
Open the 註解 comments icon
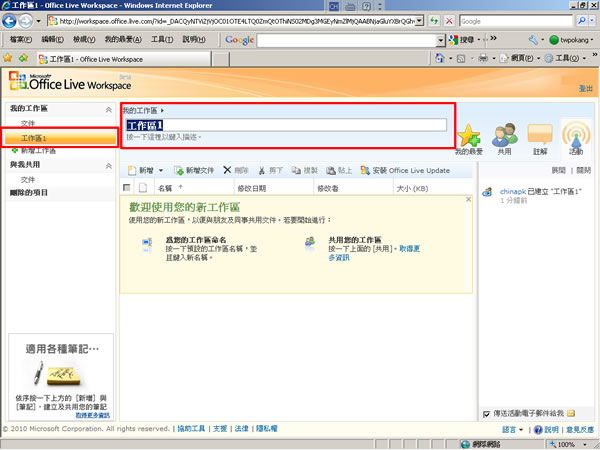(540, 139)
